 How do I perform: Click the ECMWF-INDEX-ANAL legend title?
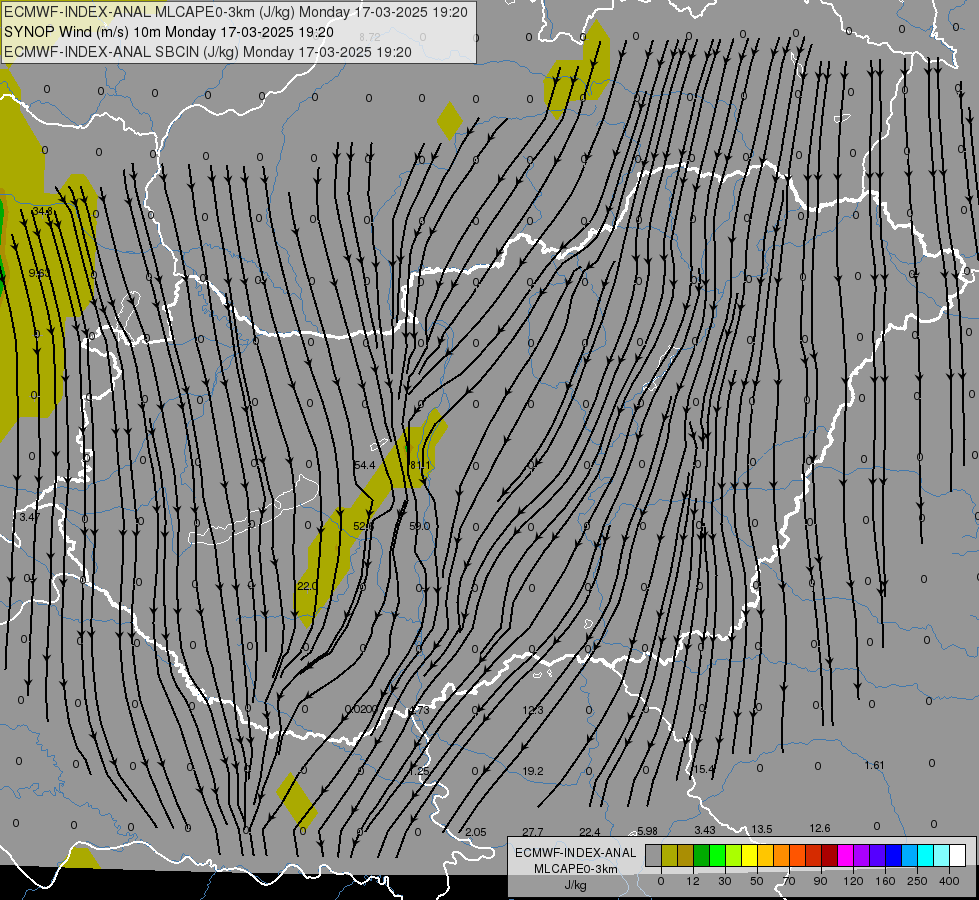tap(576, 853)
